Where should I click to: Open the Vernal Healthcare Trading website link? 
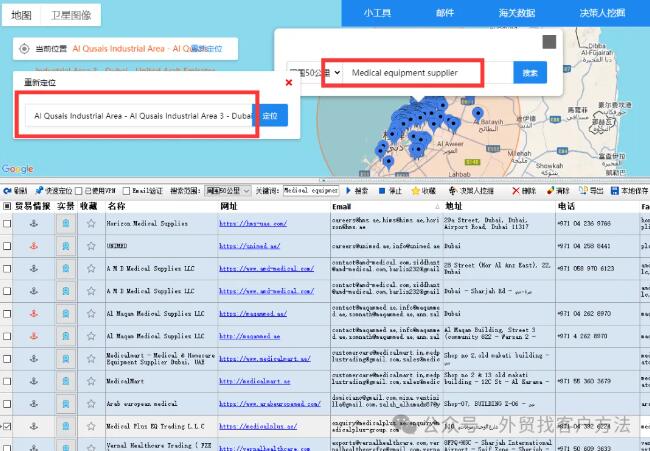[x=264, y=448]
